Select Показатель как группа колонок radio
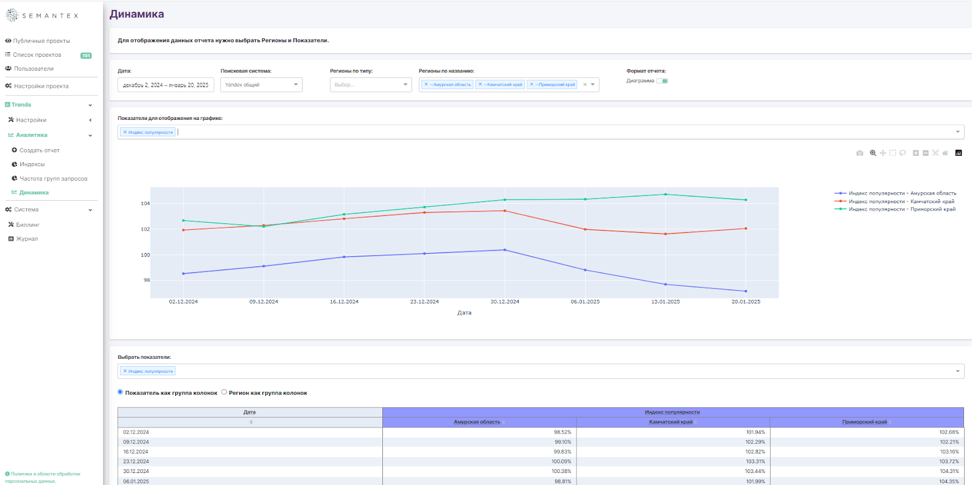972x485 pixels. pyautogui.click(x=121, y=392)
